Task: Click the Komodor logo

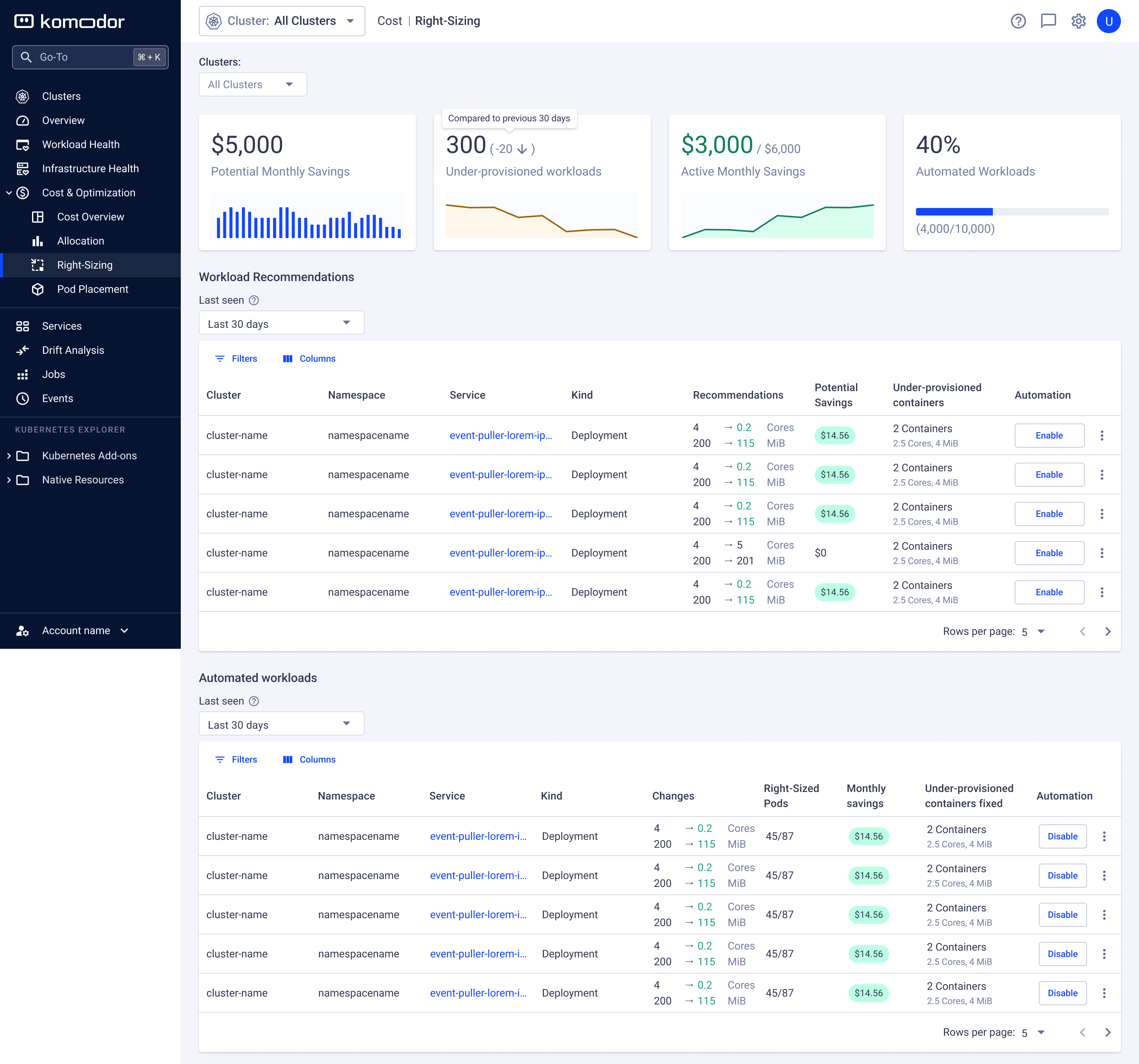Action: click(x=69, y=22)
